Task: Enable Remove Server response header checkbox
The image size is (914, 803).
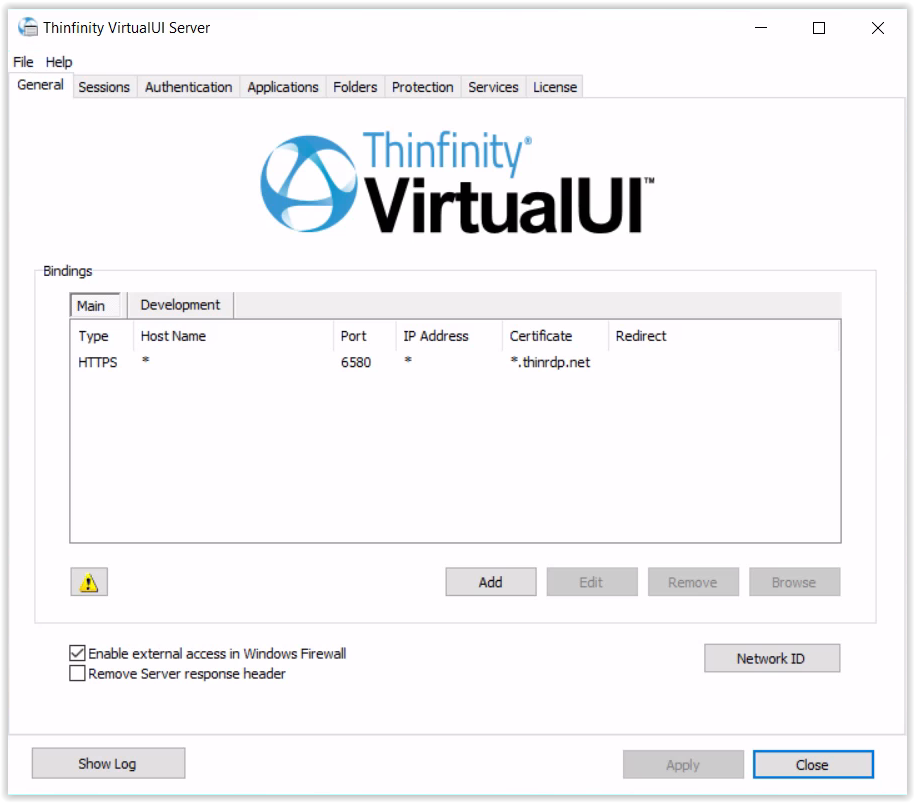Action: 78,674
